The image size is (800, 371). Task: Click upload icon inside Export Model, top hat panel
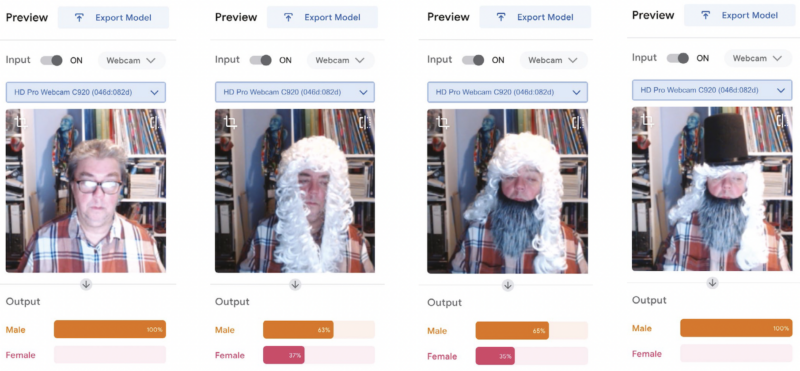pyautogui.click(x=706, y=15)
